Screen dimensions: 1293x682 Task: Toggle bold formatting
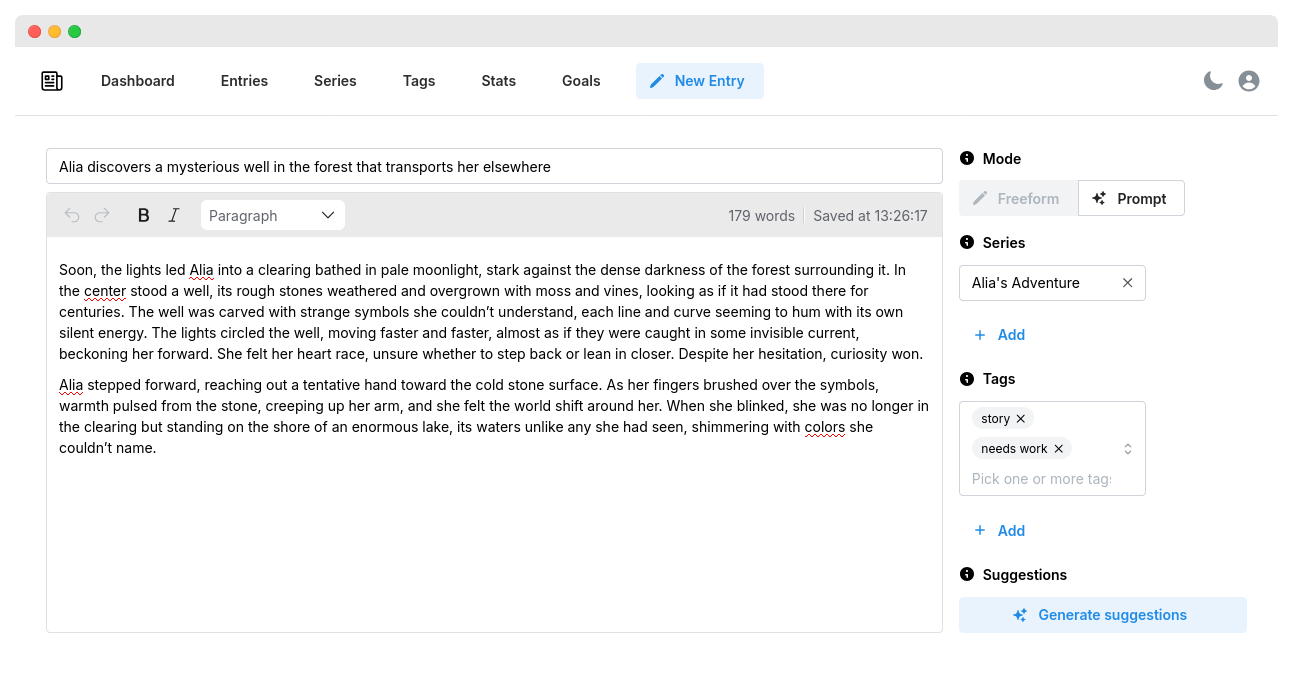coord(143,215)
